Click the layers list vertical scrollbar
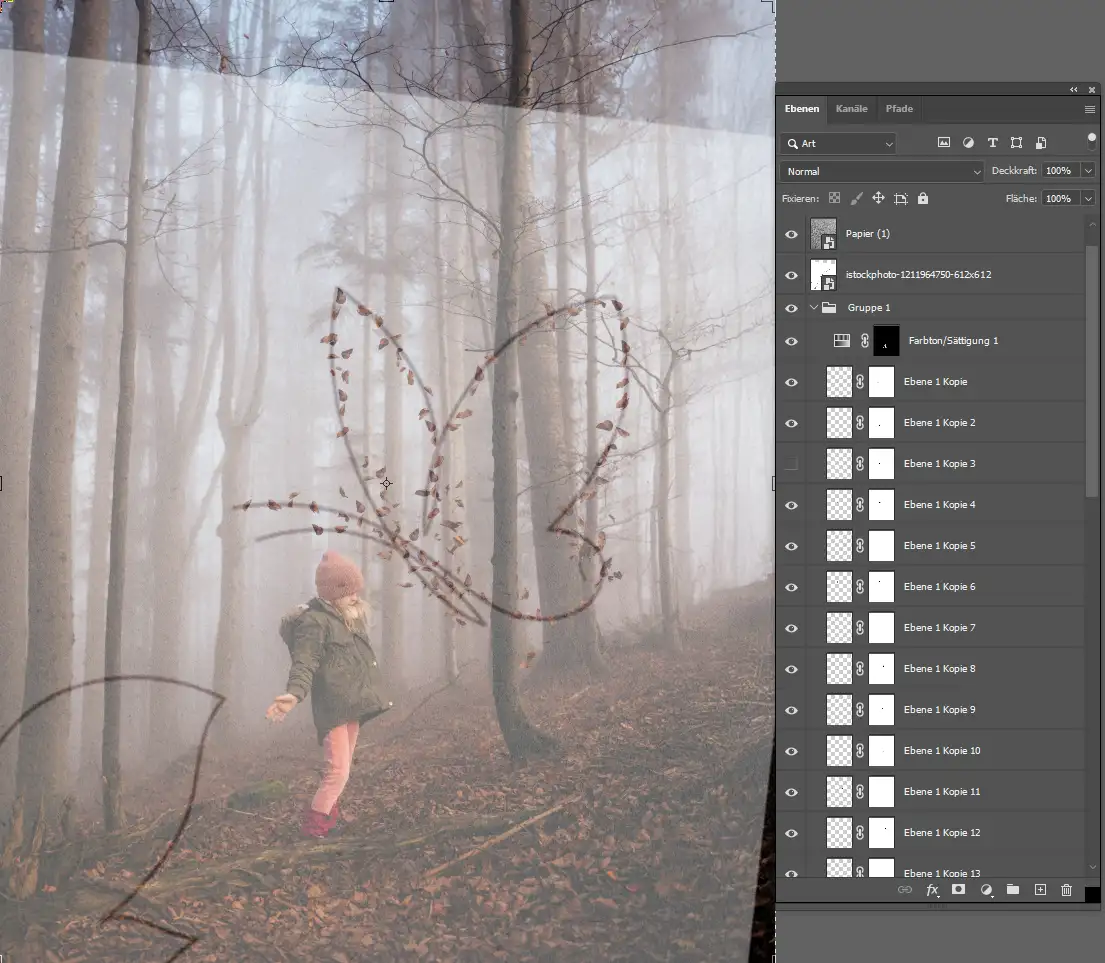The image size is (1105, 963). coord(1092,372)
